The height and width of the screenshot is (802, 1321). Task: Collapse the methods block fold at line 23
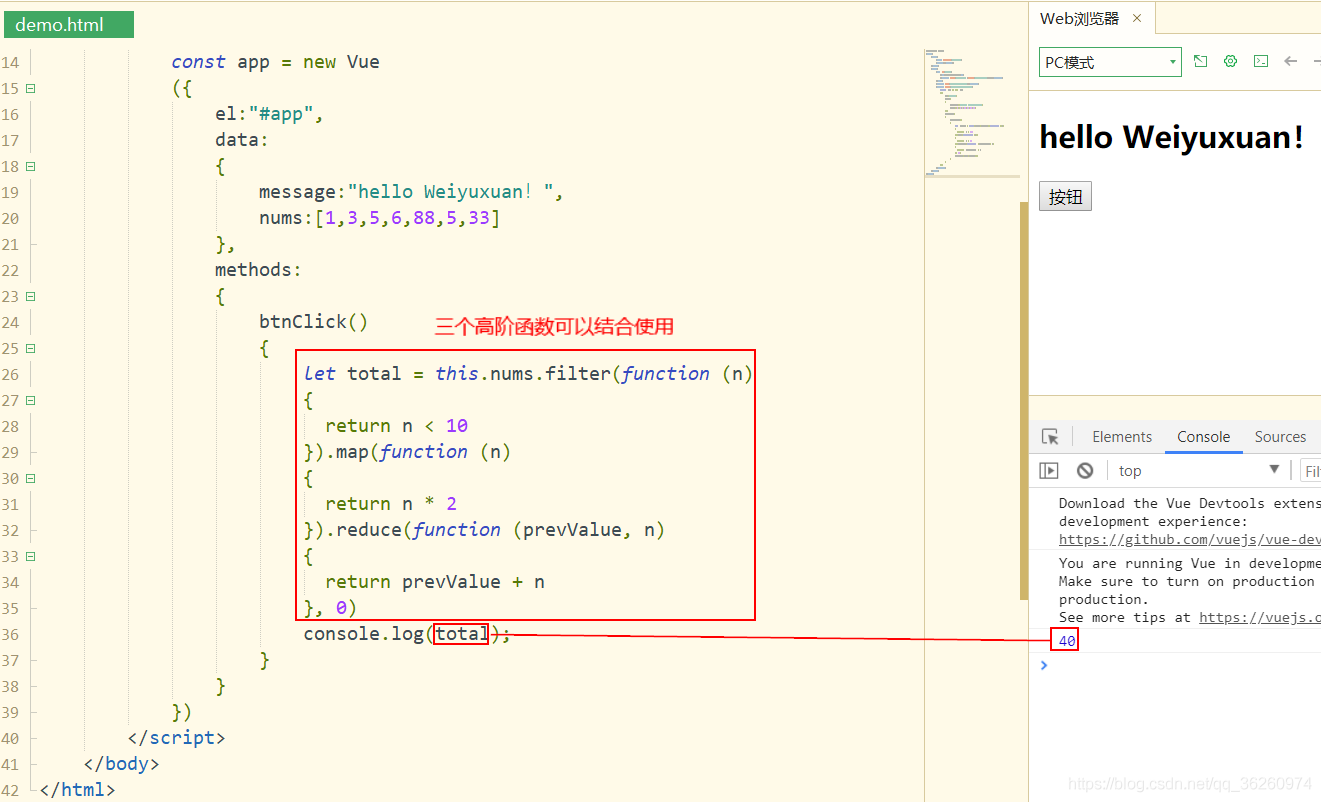pyautogui.click(x=30, y=296)
